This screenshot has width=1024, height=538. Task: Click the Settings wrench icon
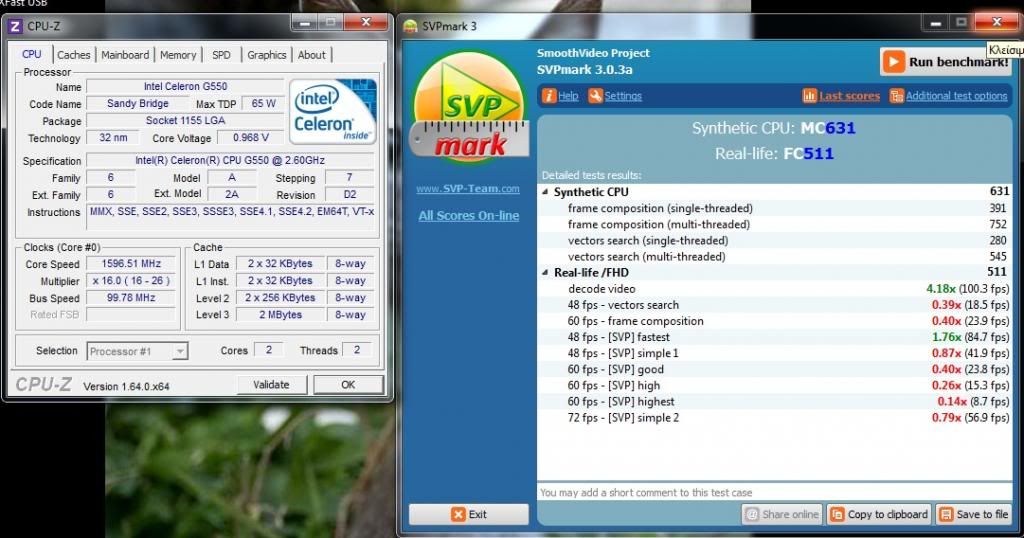pyautogui.click(x=595, y=96)
